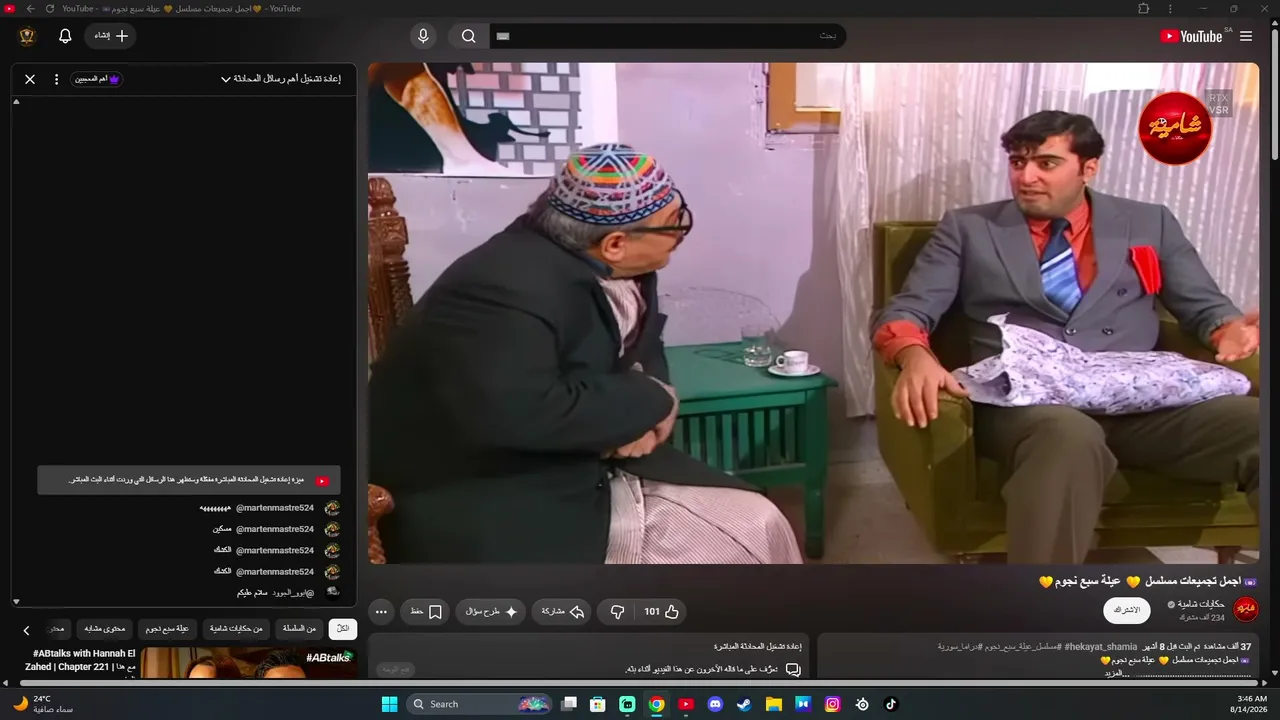This screenshot has height=720, width=1280.
Task: Open the YouTube guide hamburger menu
Action: (1246, 36)
